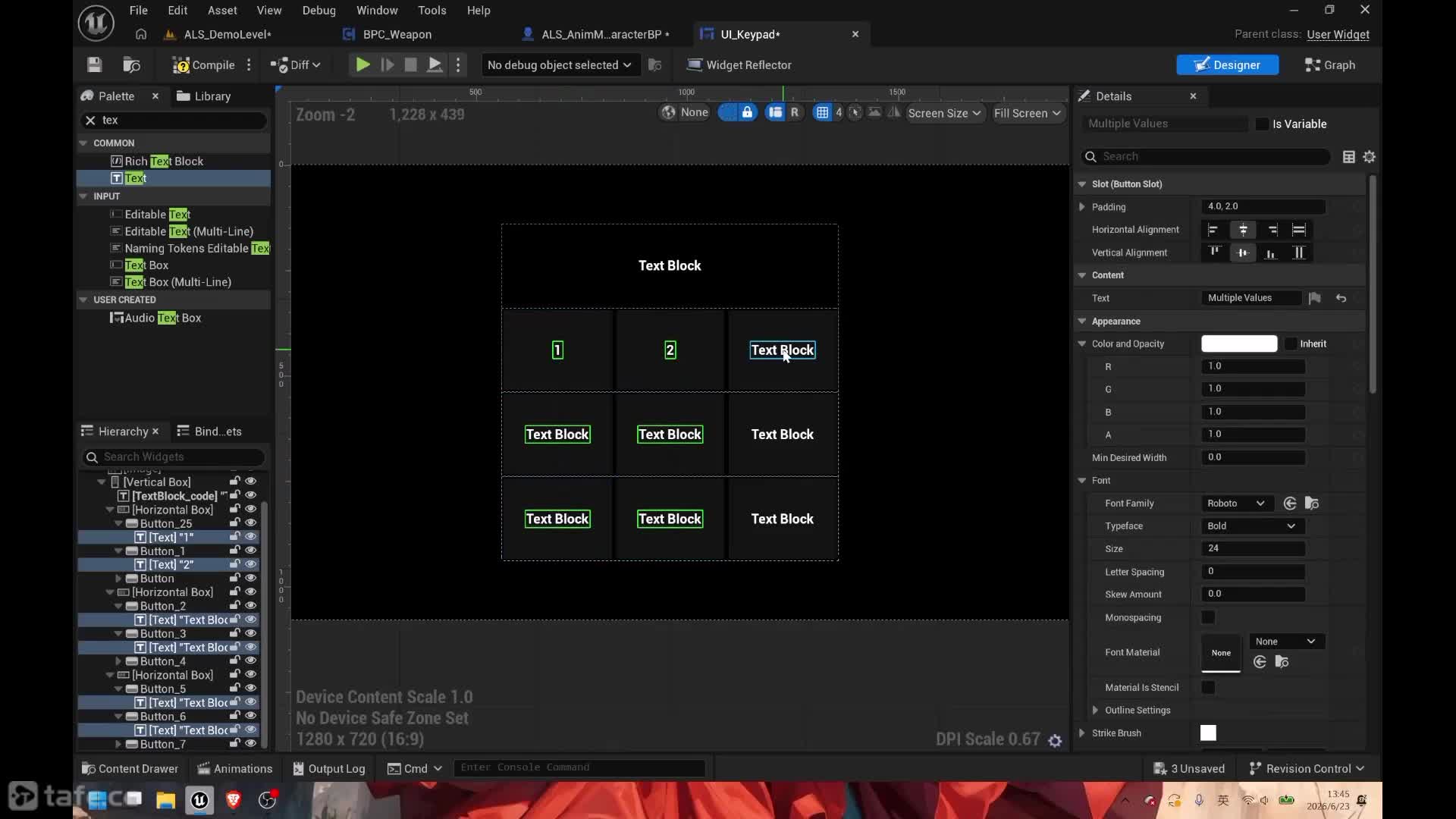Open the Screen Size dropdown
1456x819 pixels.
944,113
